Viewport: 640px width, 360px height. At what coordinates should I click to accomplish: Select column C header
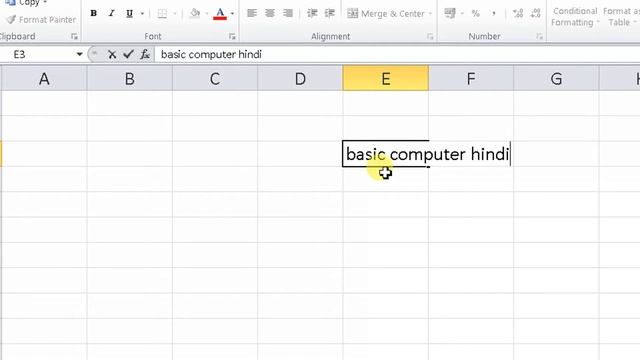215,78
